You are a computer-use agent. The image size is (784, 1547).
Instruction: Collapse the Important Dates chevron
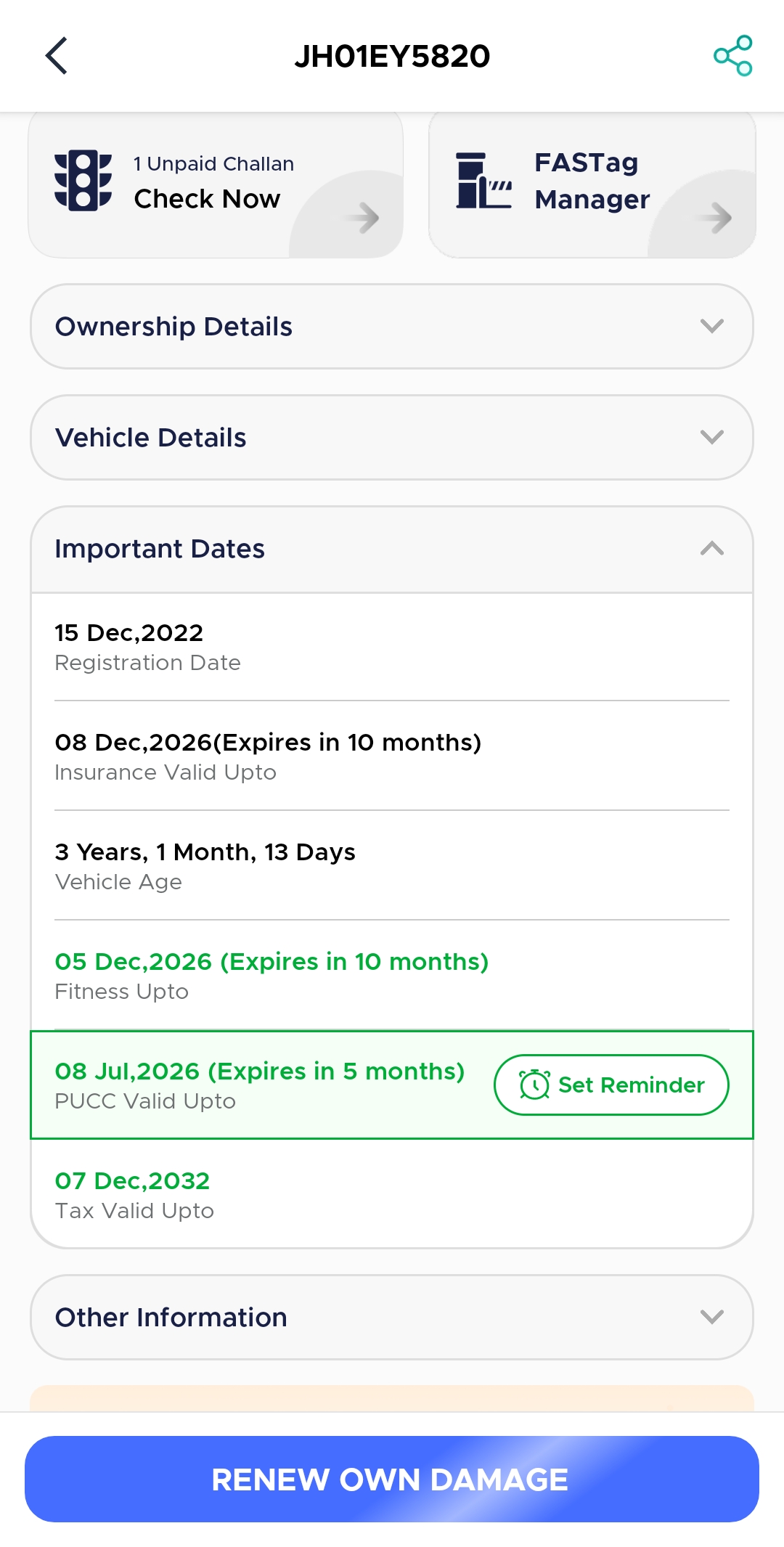[712, 548]
